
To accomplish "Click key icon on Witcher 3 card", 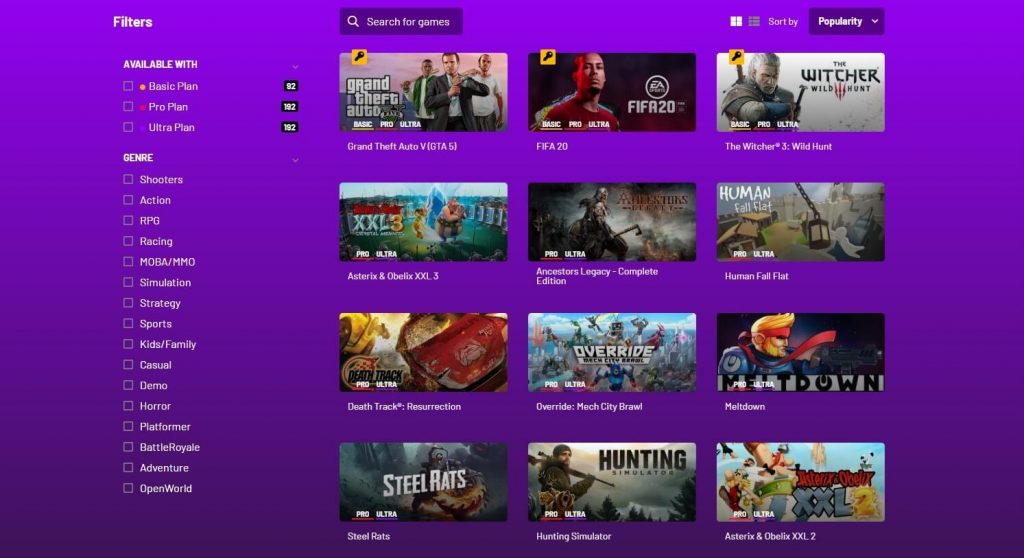I will click(x=737, y=57).
